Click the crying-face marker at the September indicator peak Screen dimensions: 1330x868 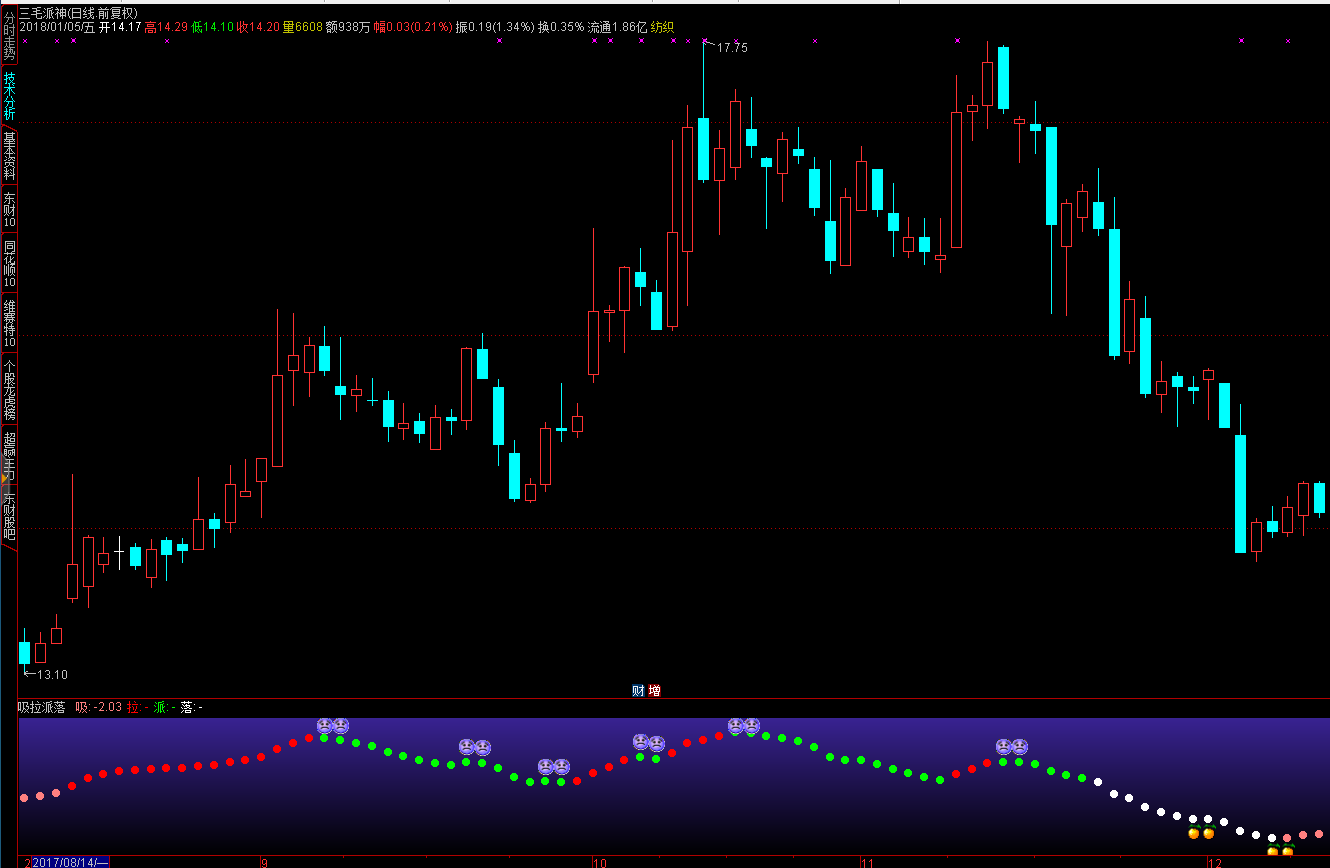point(332,726)
